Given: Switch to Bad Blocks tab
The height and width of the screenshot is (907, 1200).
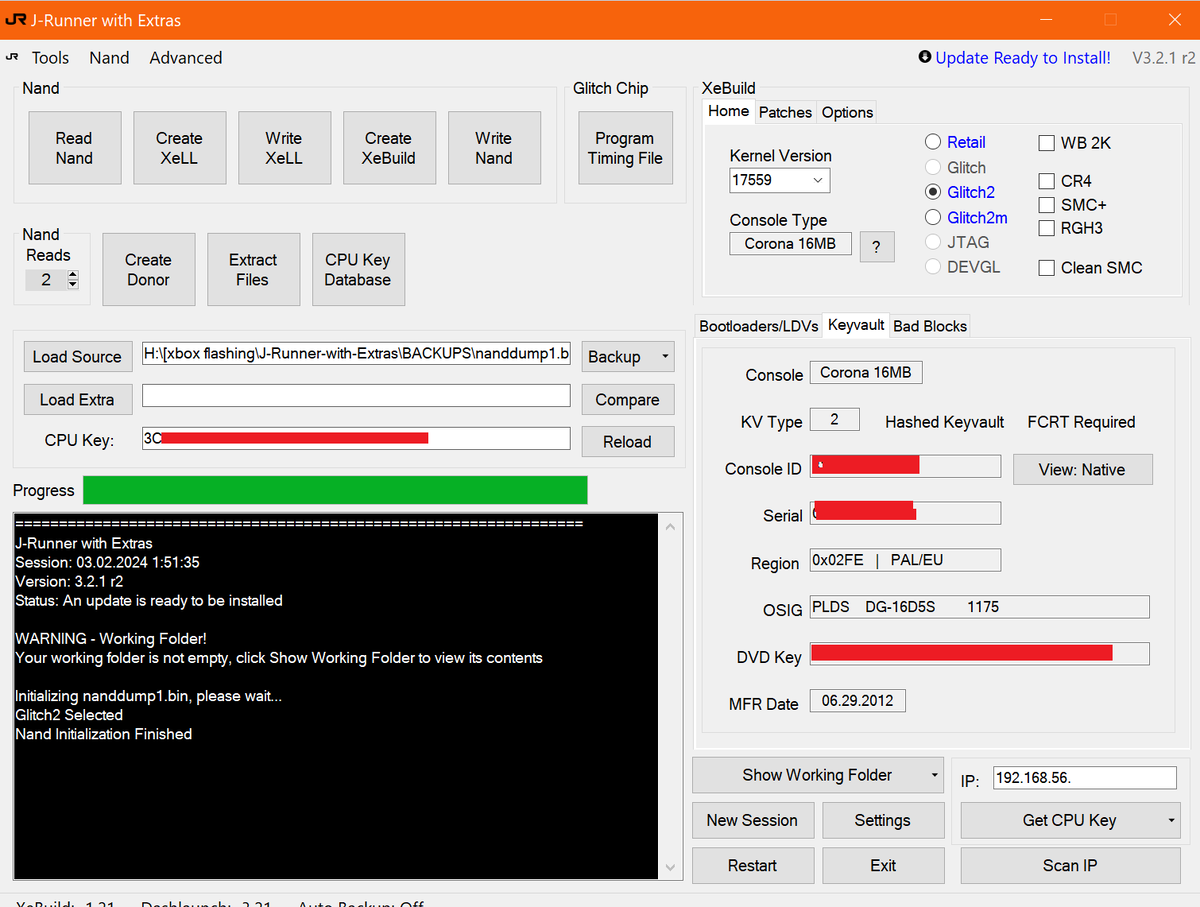Looking at the screenshot, I should coord(930,326).
